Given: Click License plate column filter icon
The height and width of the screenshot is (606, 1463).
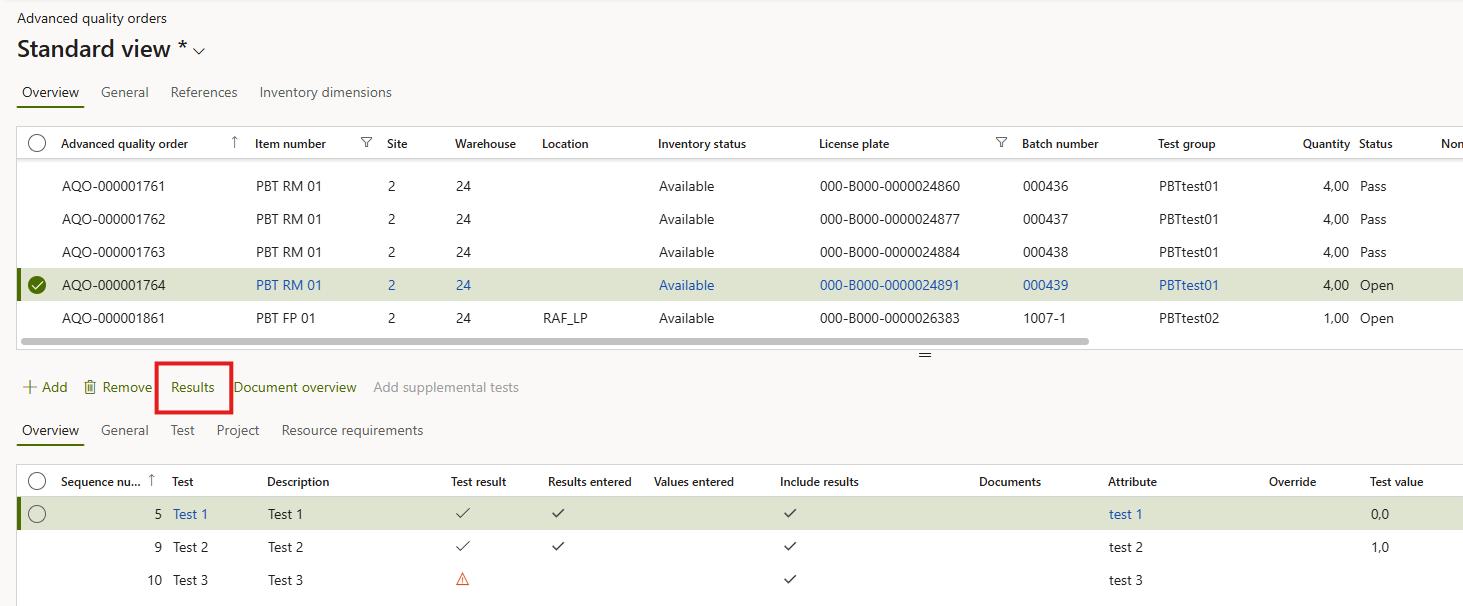Looking at the screenshot, I should click(x=1001, y=143).
